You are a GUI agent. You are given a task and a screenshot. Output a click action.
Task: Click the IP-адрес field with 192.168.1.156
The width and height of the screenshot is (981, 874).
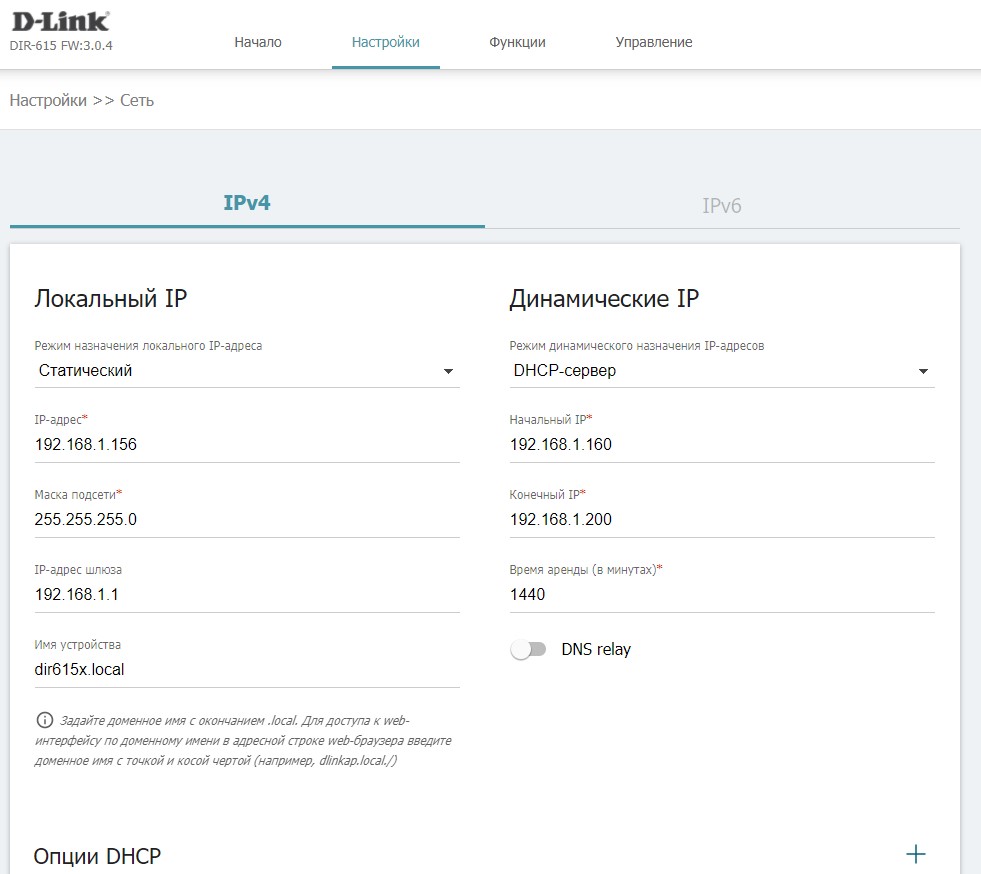pyautogui.click(x=246, y=445)
